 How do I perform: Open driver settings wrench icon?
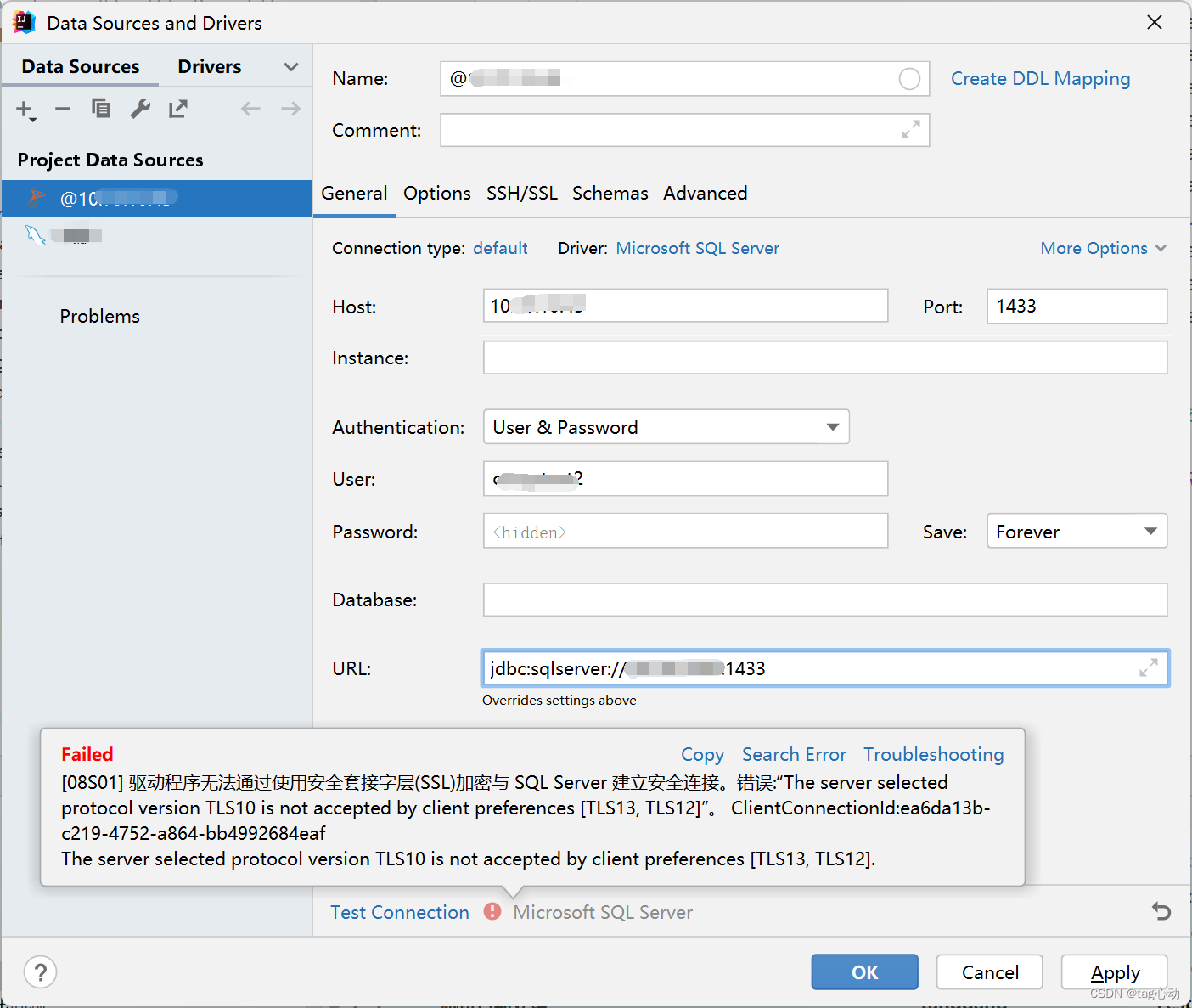point(140,109)
